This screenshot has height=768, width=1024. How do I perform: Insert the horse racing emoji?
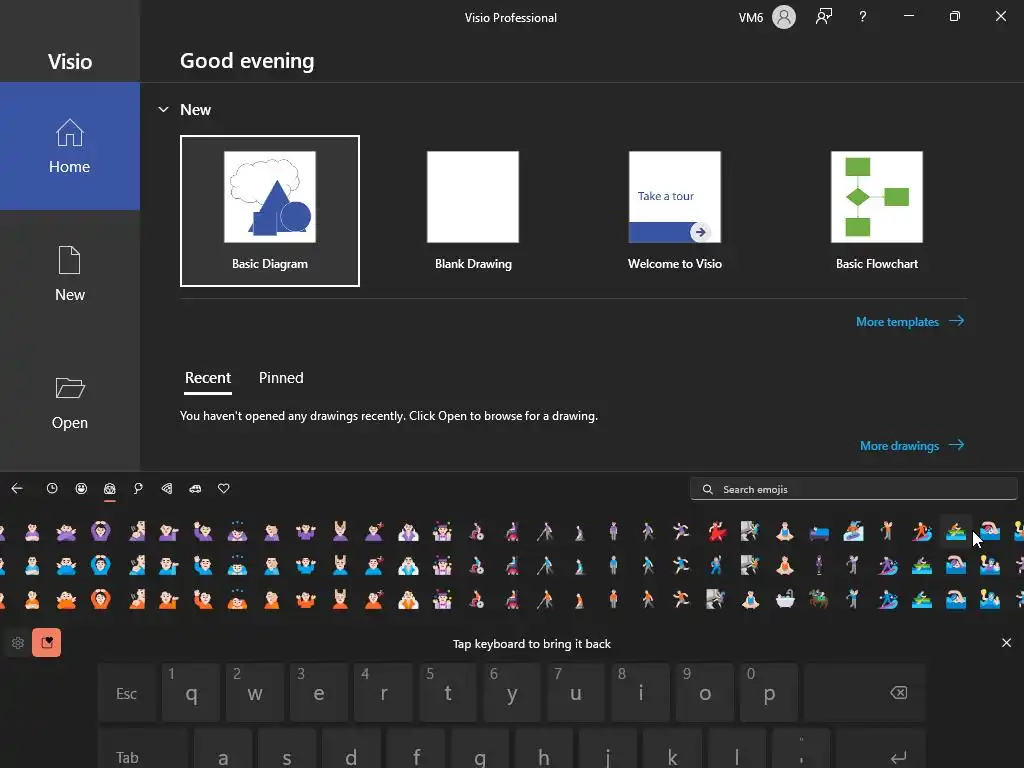pos(819,599)
